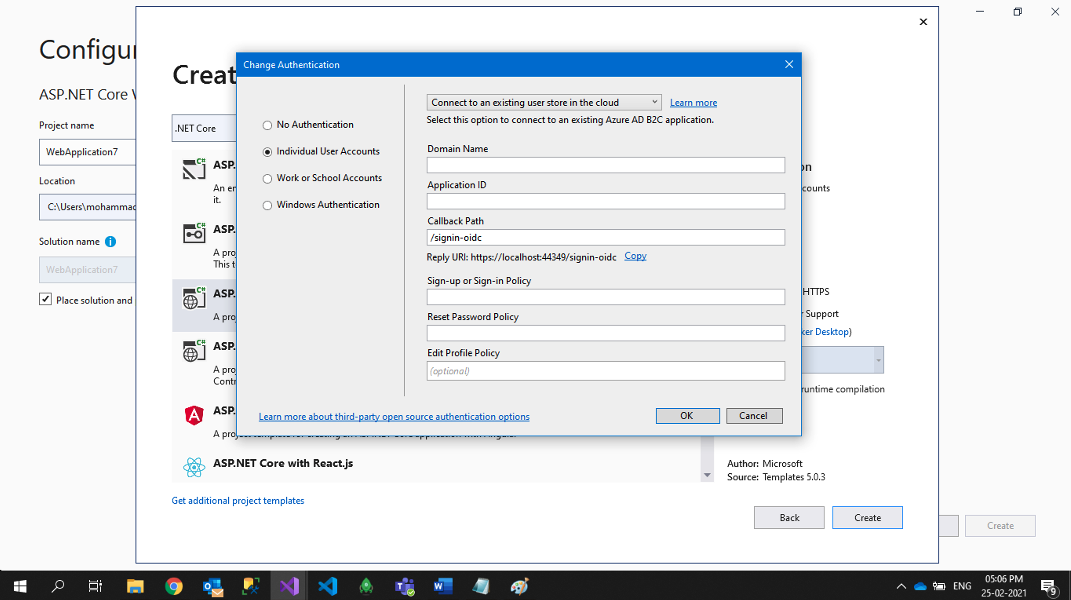Launch Google Chrome from taskbar

[174, 586]
